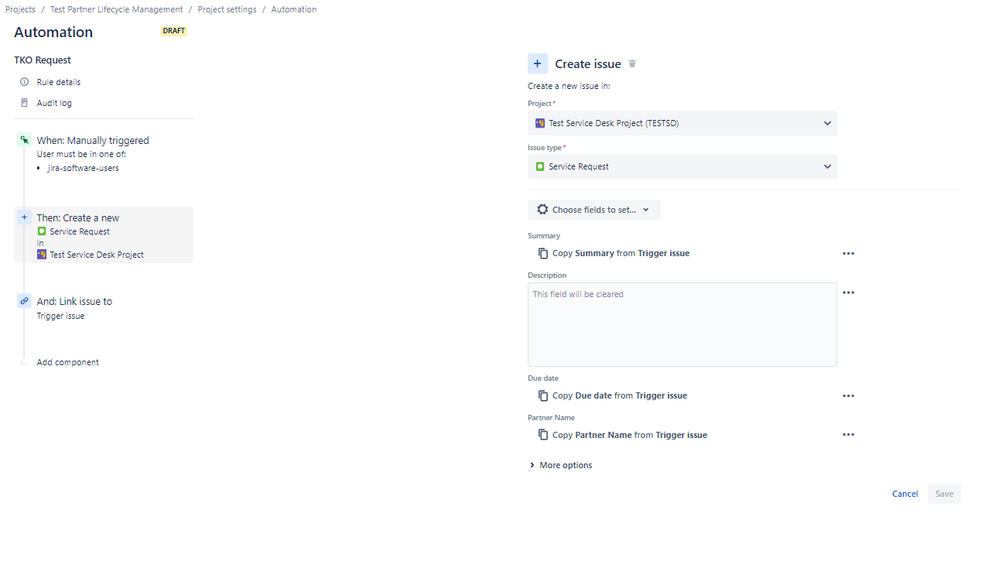Click the TKO Request rule name
This screenshot has width=999, height=568.
click(43, 60)
